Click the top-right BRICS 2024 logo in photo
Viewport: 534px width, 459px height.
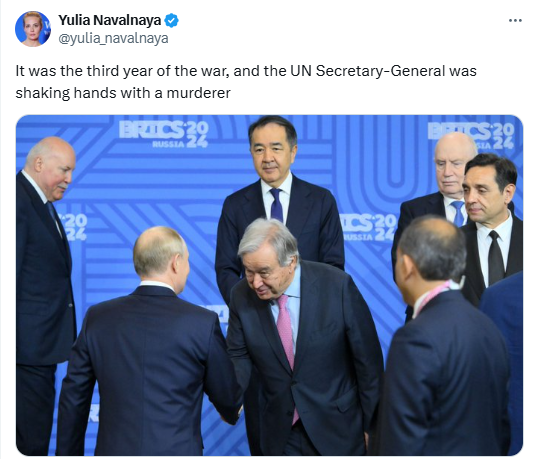pos(471,135)
